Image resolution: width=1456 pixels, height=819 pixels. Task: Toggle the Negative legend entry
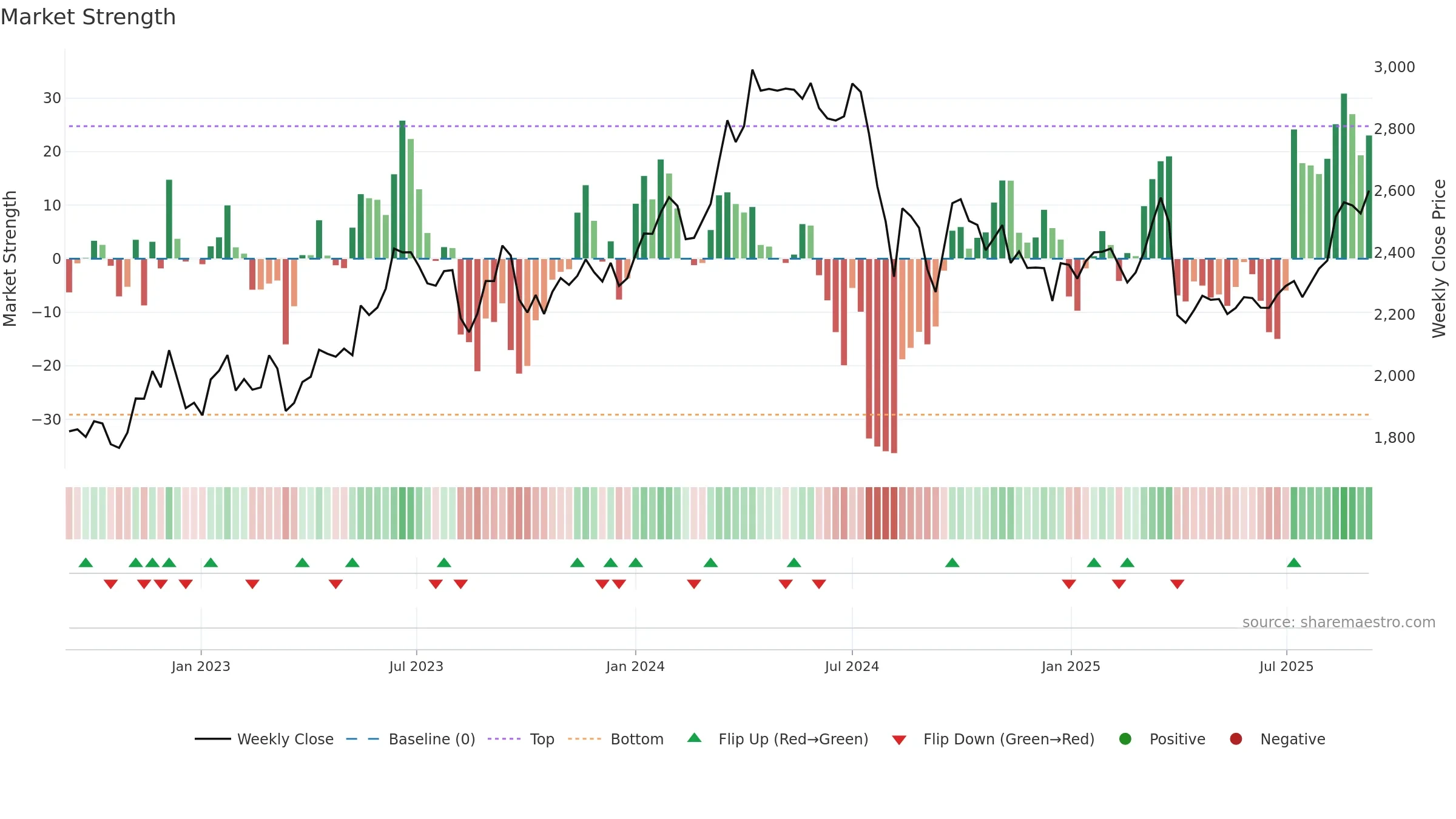tap(1277, 739)
